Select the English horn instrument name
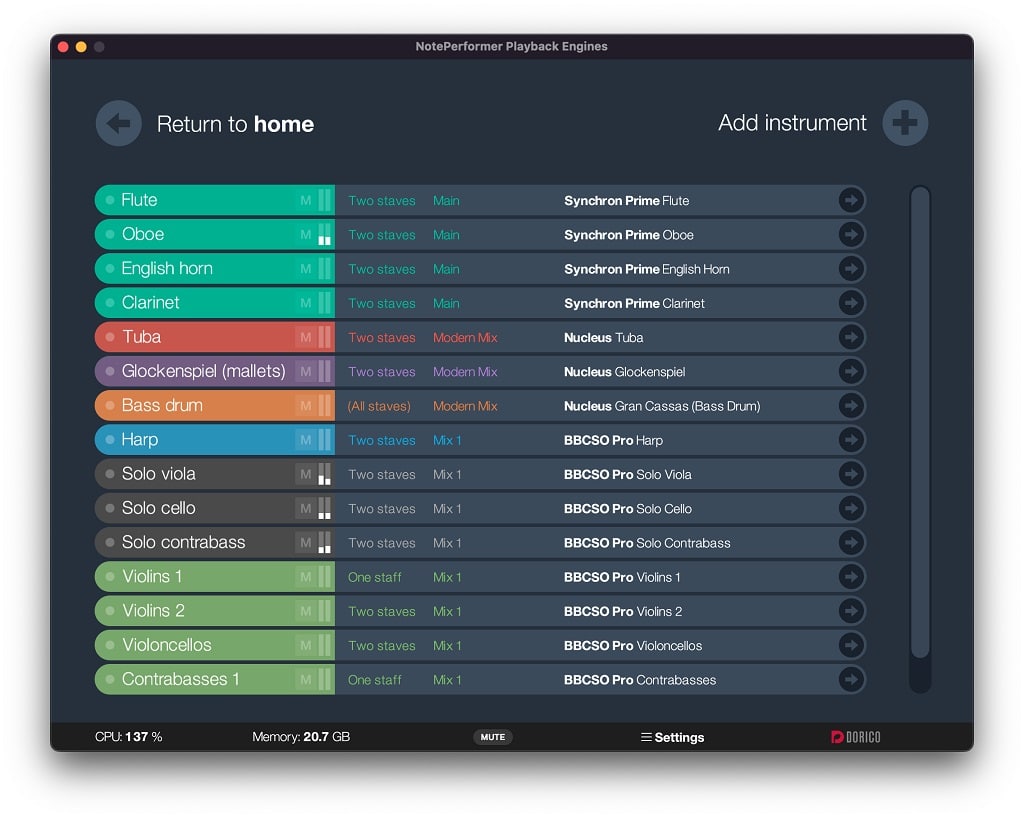The height and width of the screenshot is (818, 1024). (167, 268)
